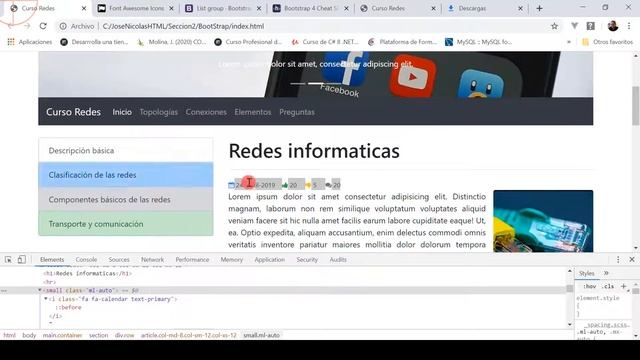Image resolution: width=640 pixels, height=360 pixels.
Task: Click the calendar icon beside the date
Action: coord(231,185)
